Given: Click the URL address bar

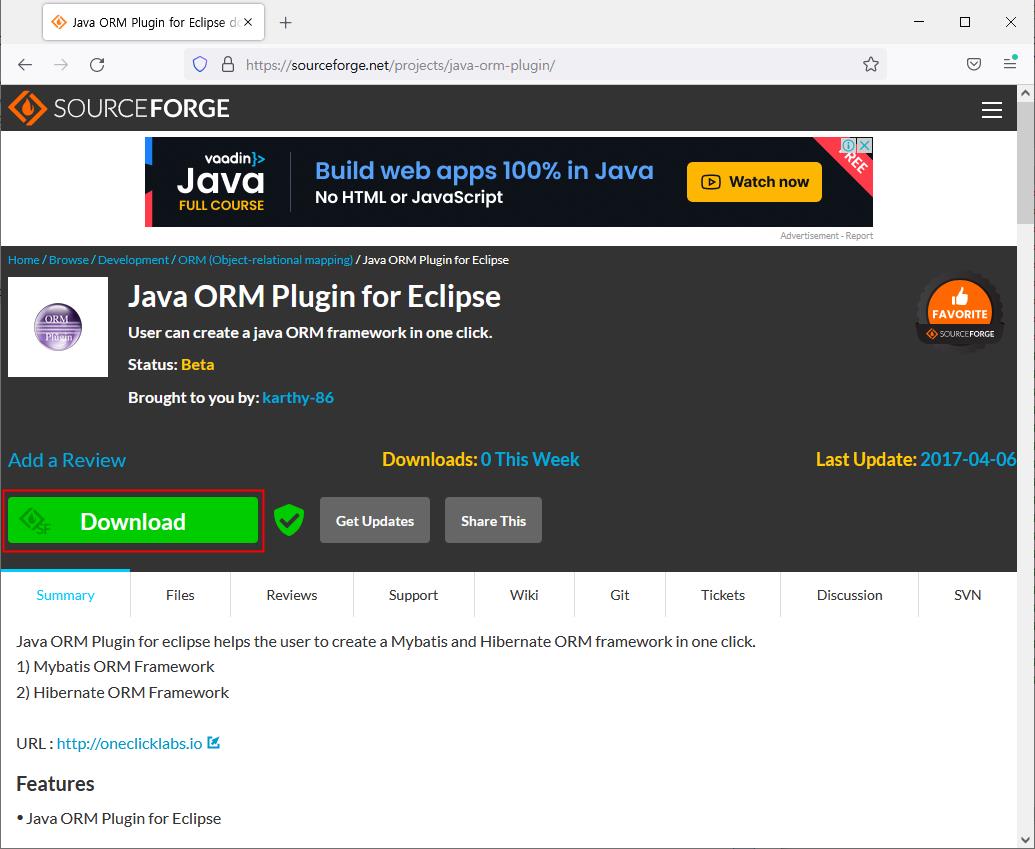Looking at the screenshot, I should coord(535,65).
